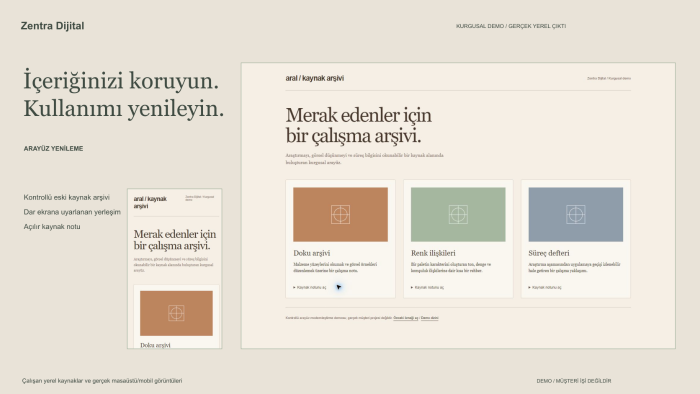Expand Kaynak notunu aç under Renk ilişkileri

pos(428,287)
